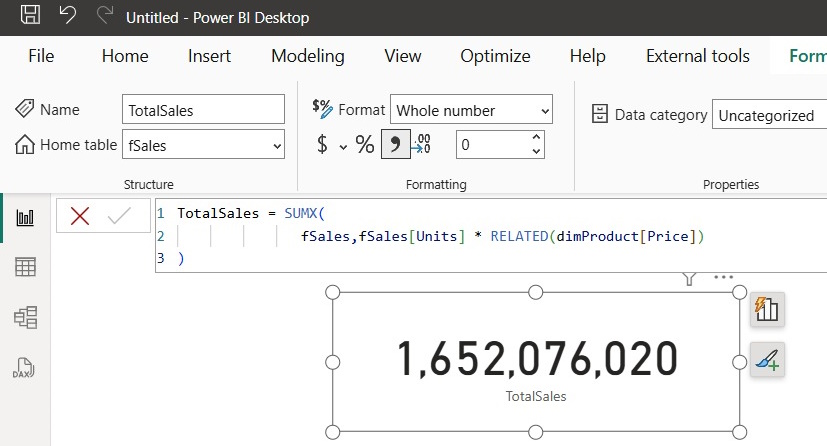Screen dimensions: 827x446
Task: Click the Format label icon
Action: (322, 108)
